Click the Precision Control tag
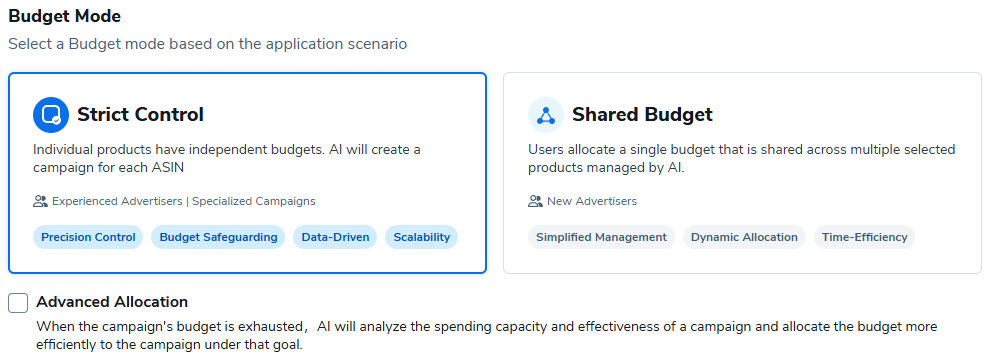 88,237
